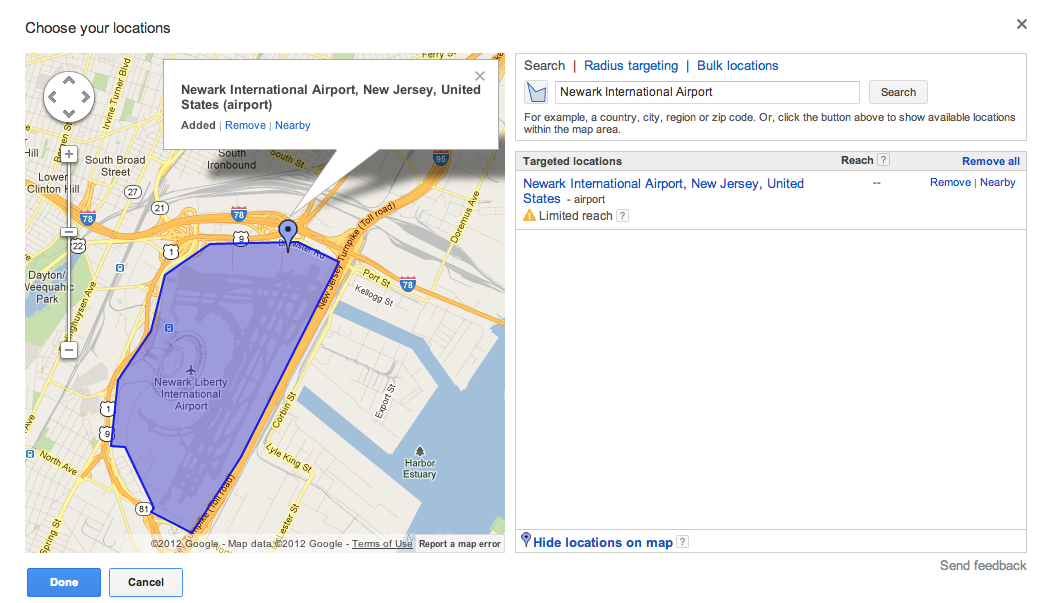
Task: Close the Newark Airport info window
Action: (479, 76)
